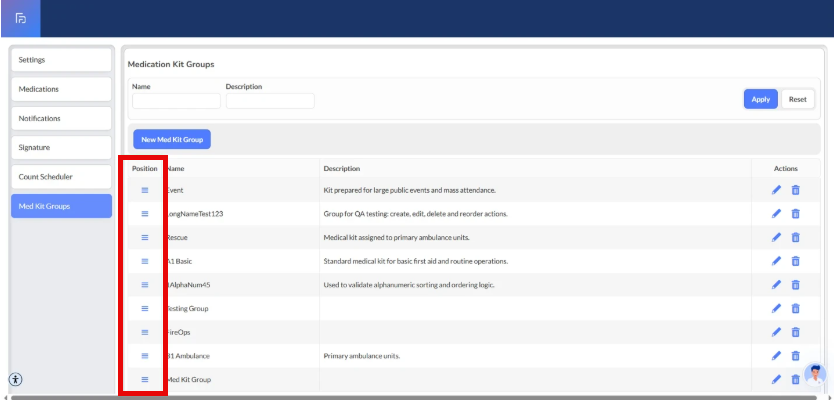Viewport: 834px width, 405px height.
Task: Open the accessibility options icon
Action: point(15,379)
